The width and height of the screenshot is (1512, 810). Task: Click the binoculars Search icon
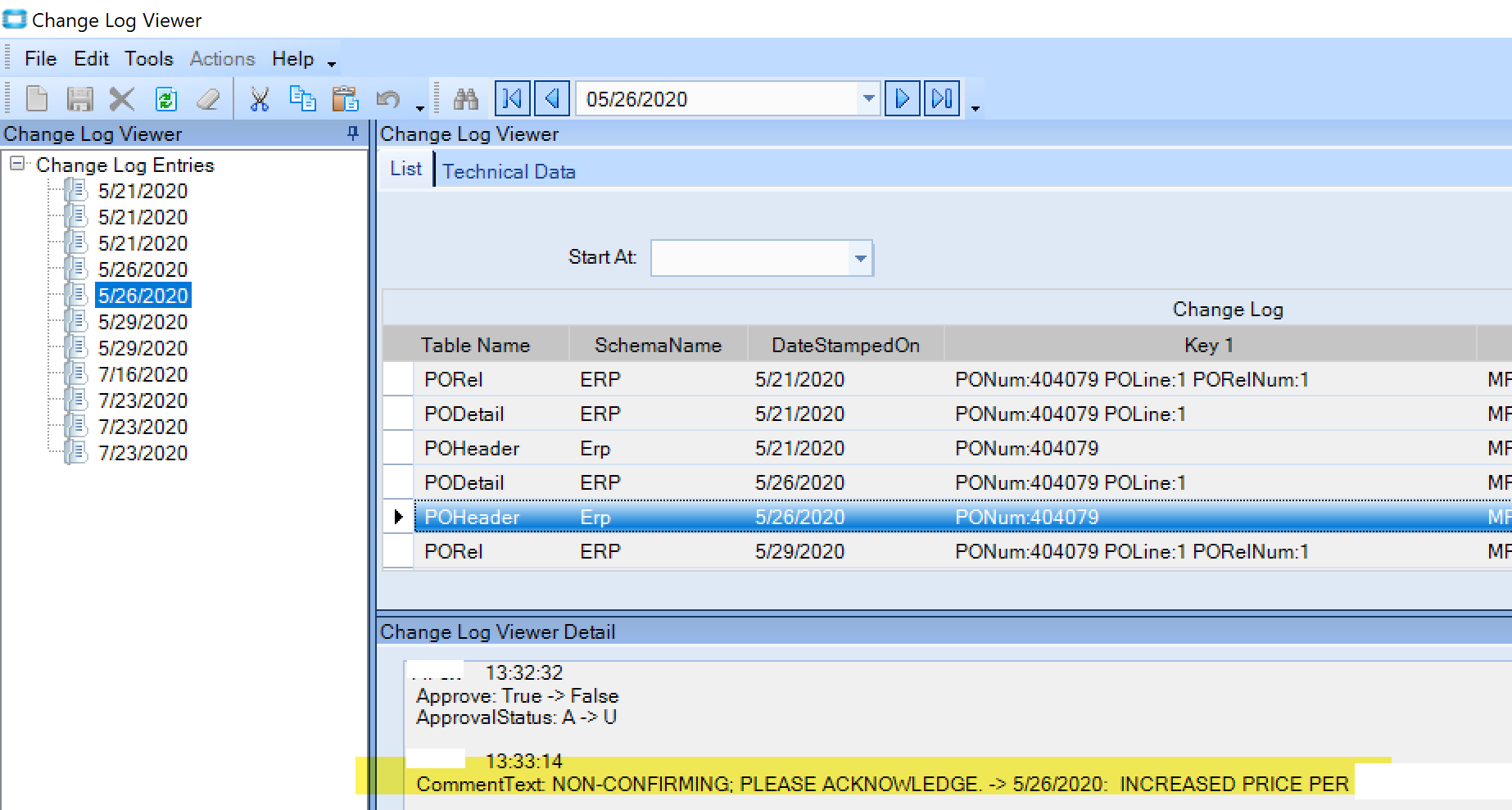tap(466, 99)
